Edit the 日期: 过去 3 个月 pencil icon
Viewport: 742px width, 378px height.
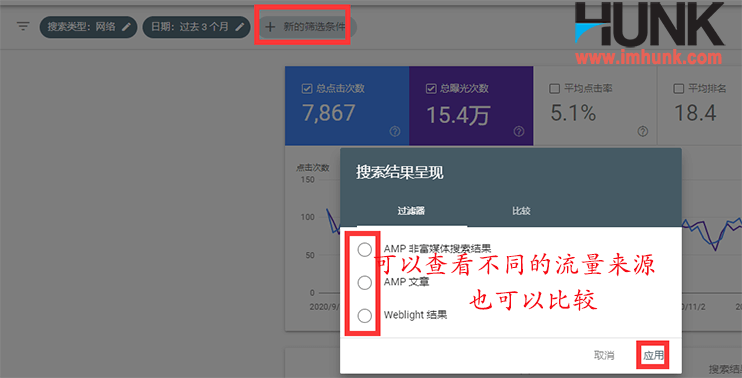pos(240,27)
